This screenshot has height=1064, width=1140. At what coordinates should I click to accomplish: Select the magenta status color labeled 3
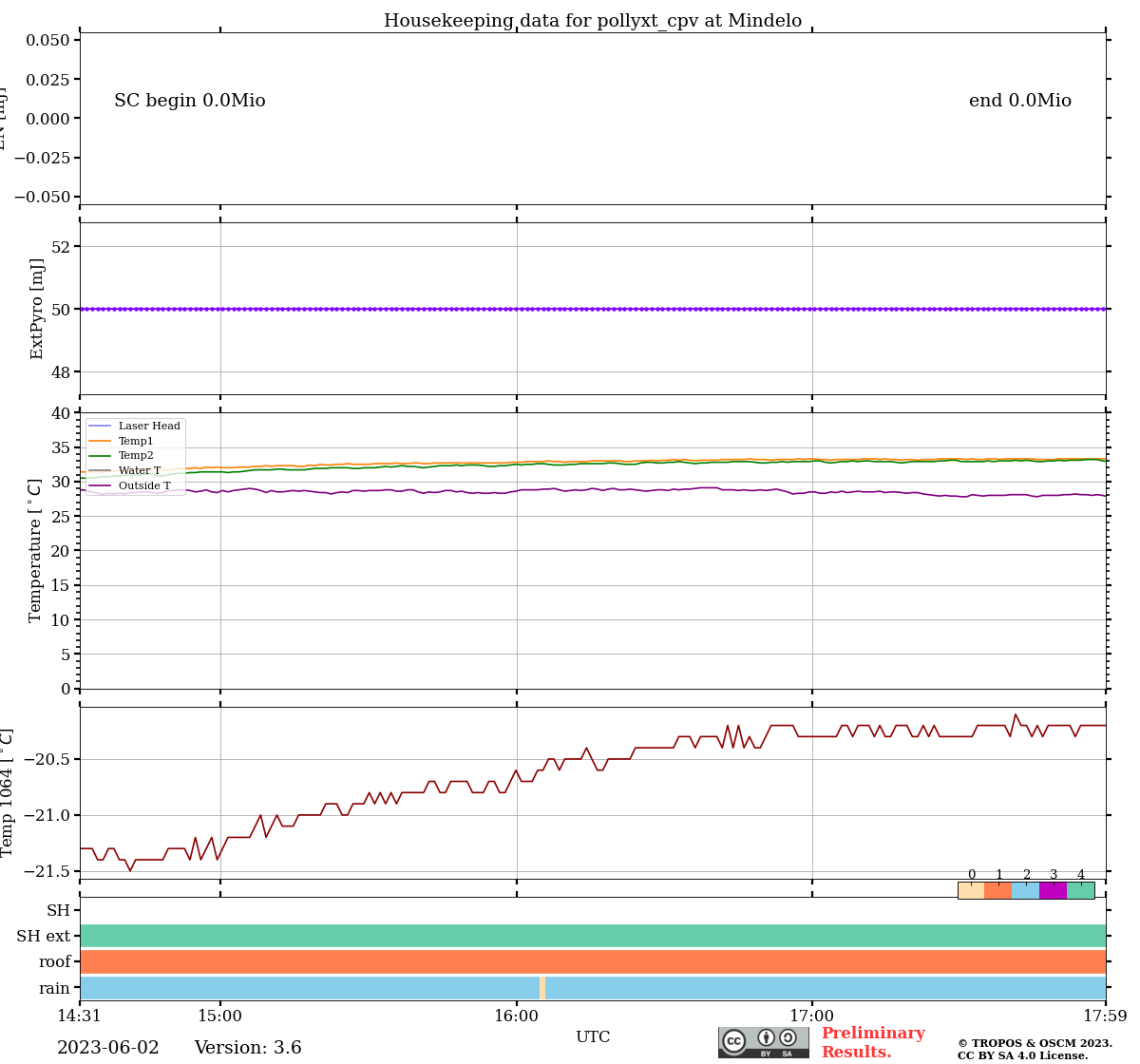pyautogui.click(x=1054, y=891)
